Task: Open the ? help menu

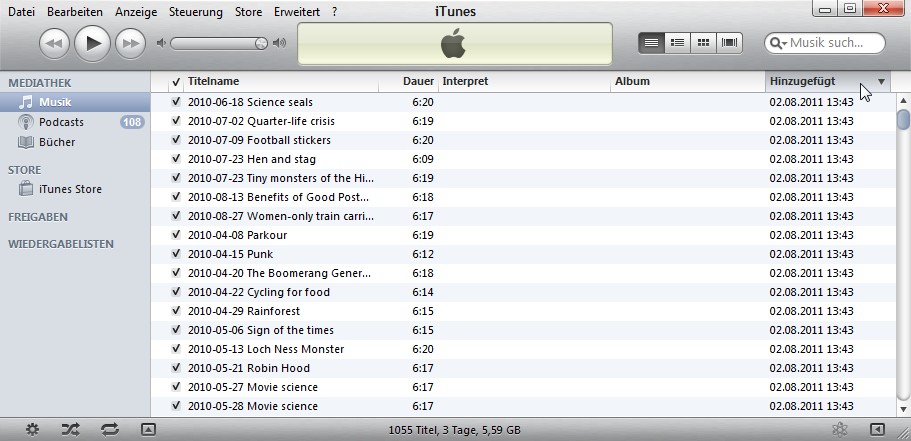Action: coord(335,12)
